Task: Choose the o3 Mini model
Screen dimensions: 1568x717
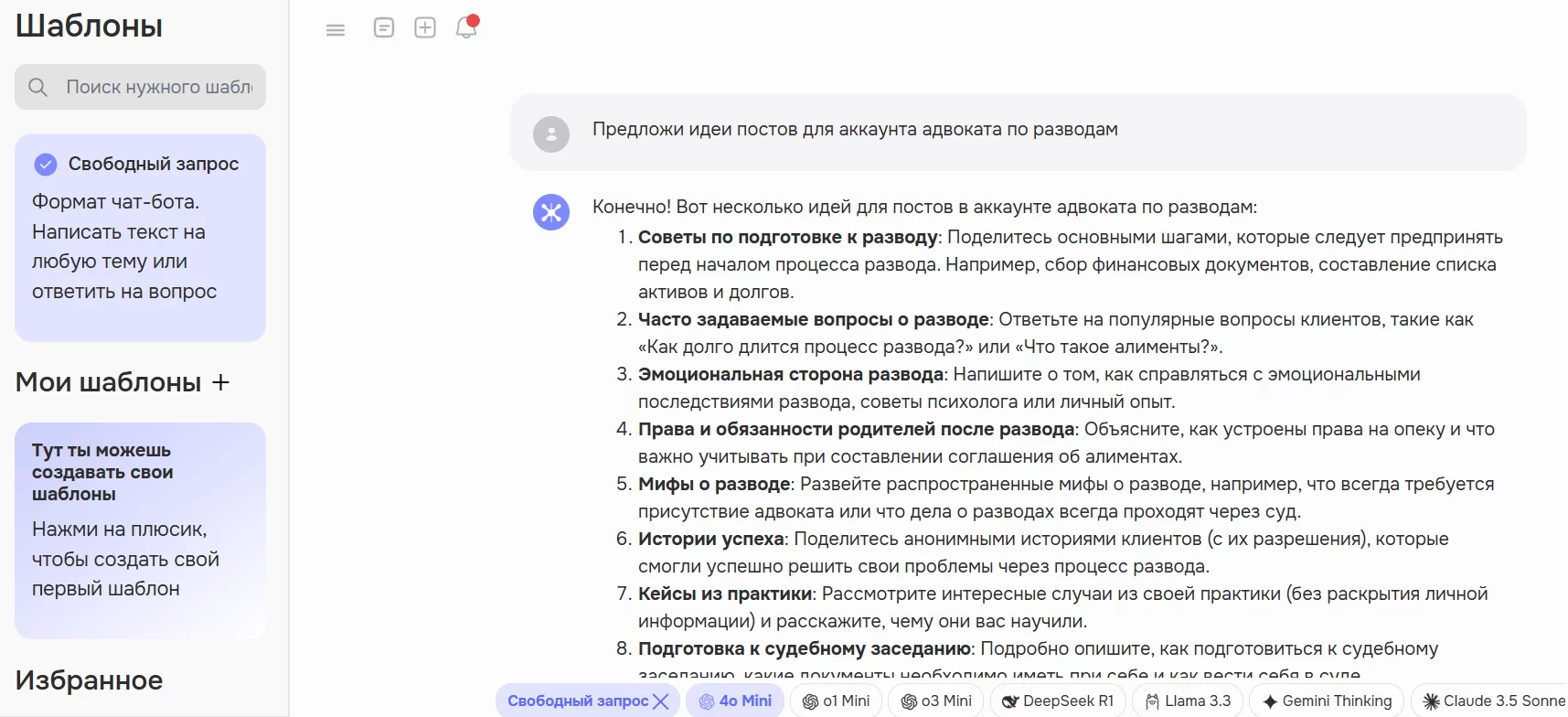Action: 936,701
